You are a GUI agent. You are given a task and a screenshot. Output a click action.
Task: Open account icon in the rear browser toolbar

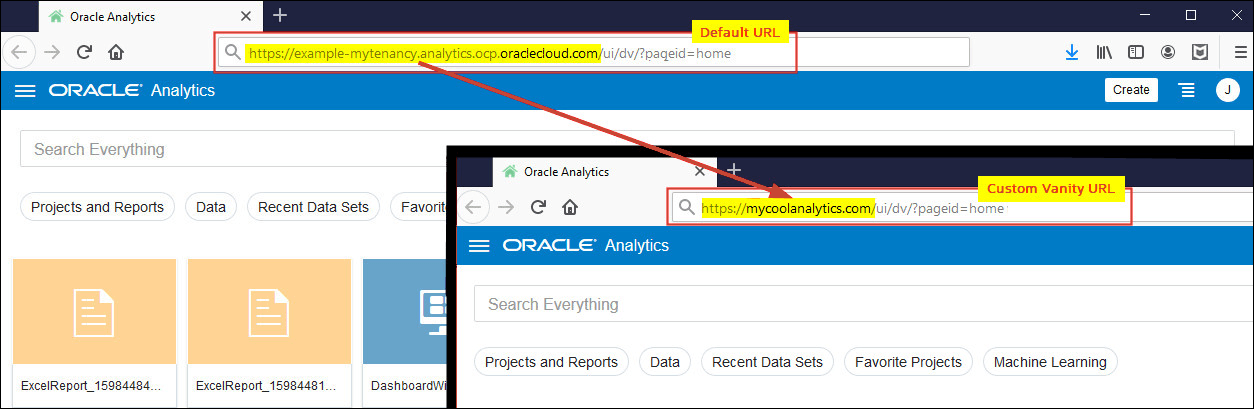[x=1168, y=52]
